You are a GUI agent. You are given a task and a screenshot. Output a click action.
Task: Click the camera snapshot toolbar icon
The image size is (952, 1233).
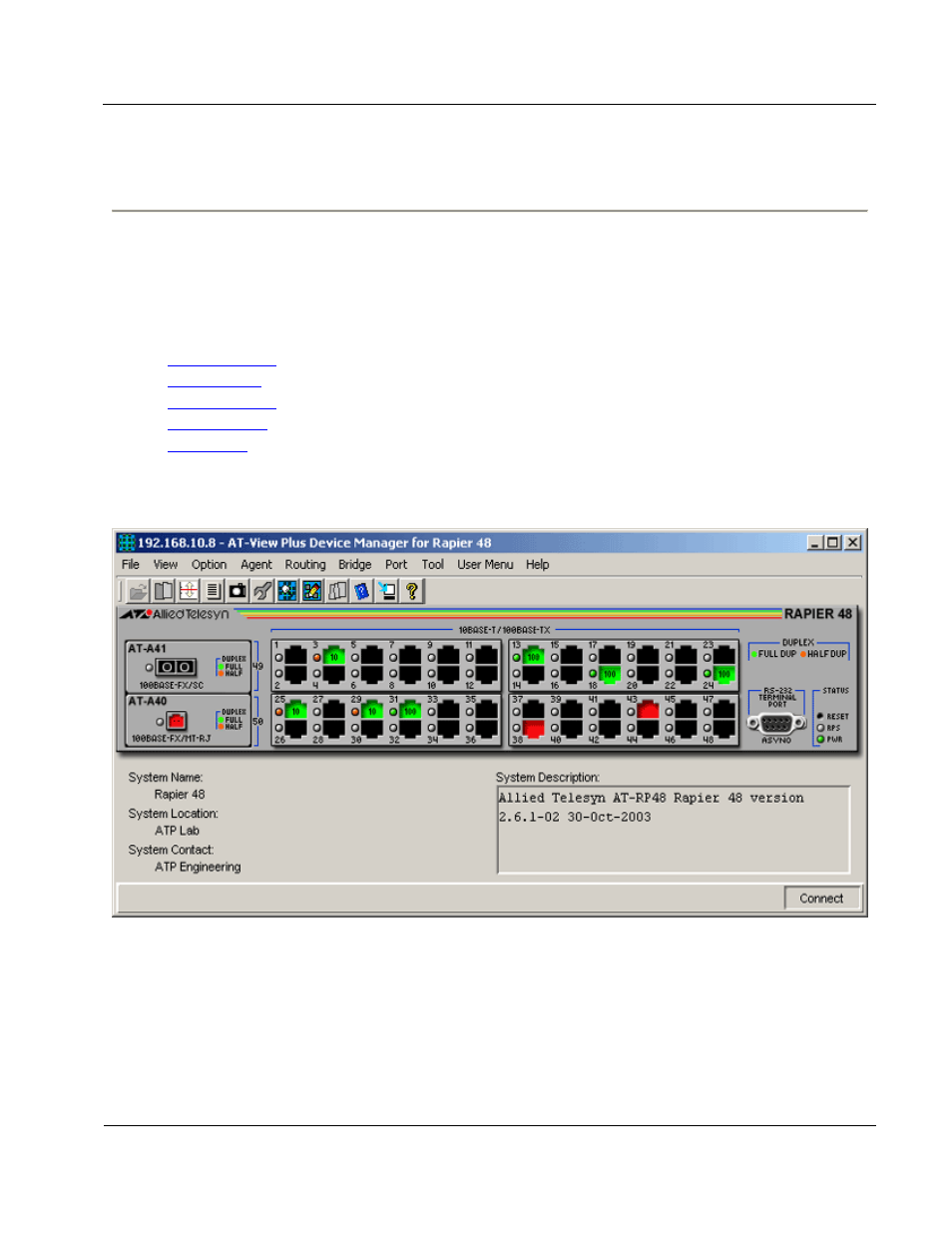click(238, 591)
